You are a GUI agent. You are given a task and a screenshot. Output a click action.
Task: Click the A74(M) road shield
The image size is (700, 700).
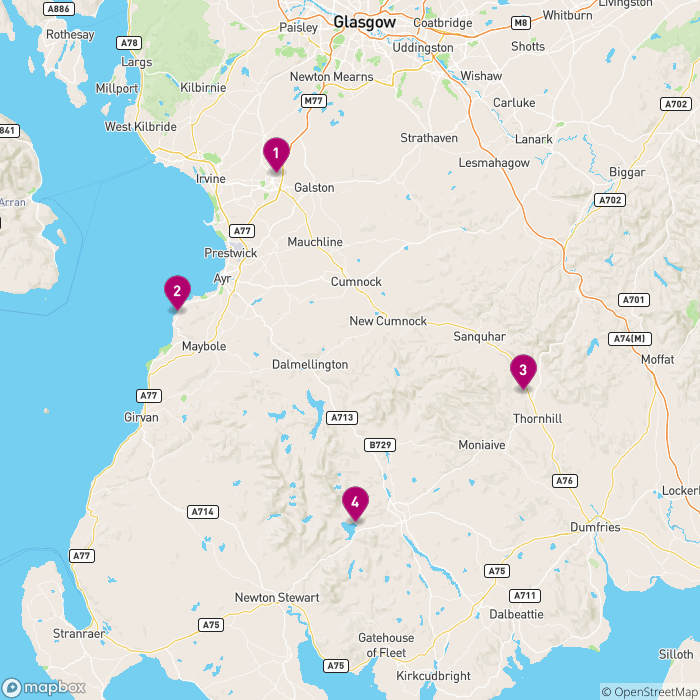coord(629,339)
